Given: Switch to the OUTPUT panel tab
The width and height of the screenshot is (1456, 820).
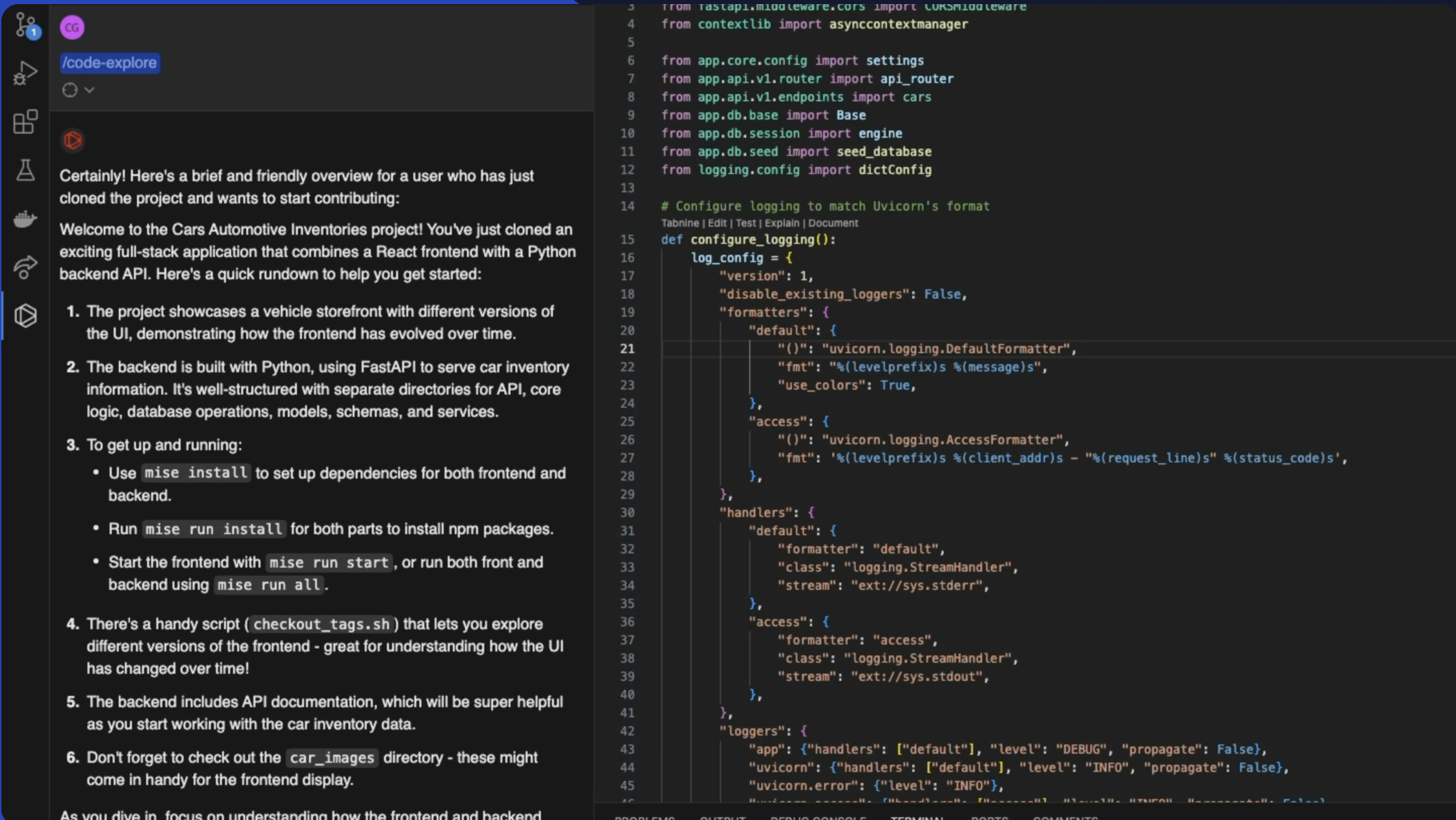Looking at the screenshot, I should [723, 817].
